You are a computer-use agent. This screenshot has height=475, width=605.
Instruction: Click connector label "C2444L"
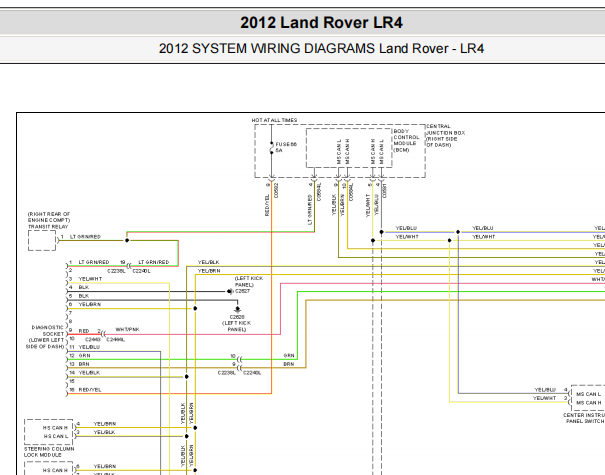115,339
